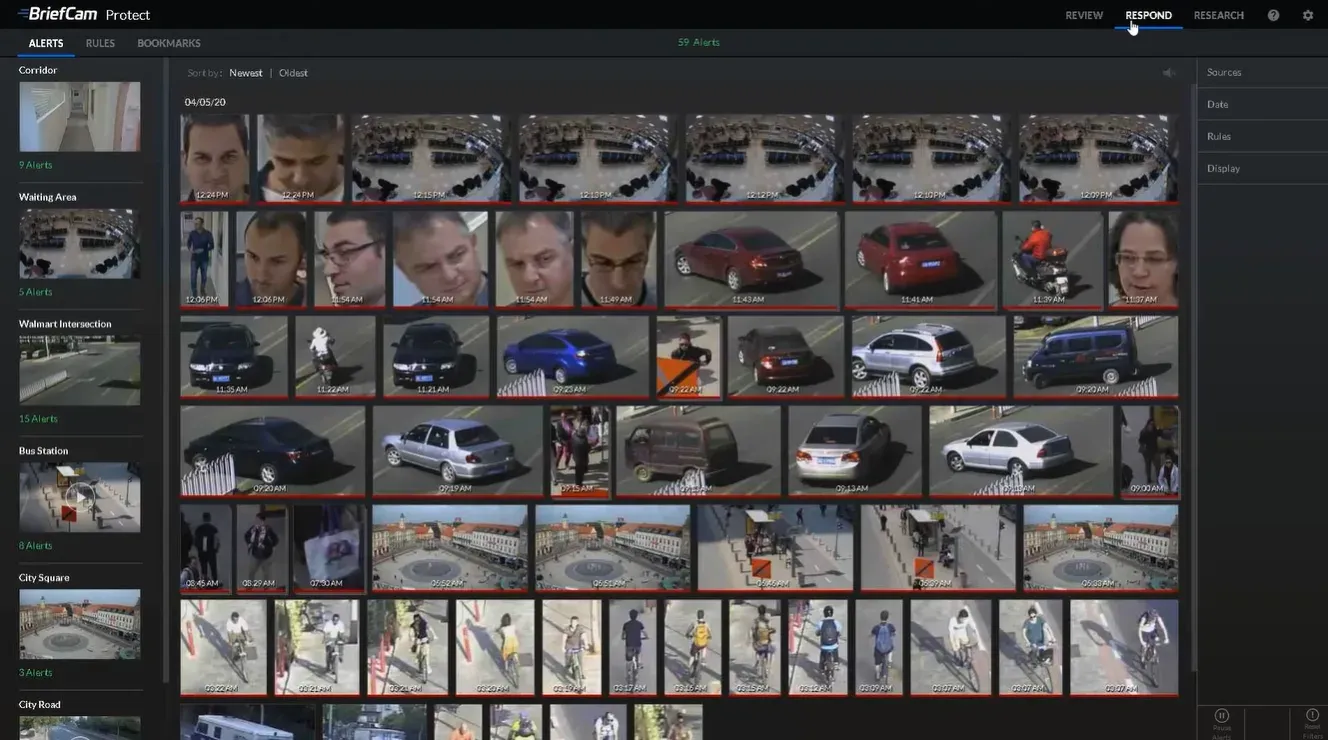Open the 09:19 AM silver sedan alert
Screen dimensions: 1328x740
tap(458, 451)
